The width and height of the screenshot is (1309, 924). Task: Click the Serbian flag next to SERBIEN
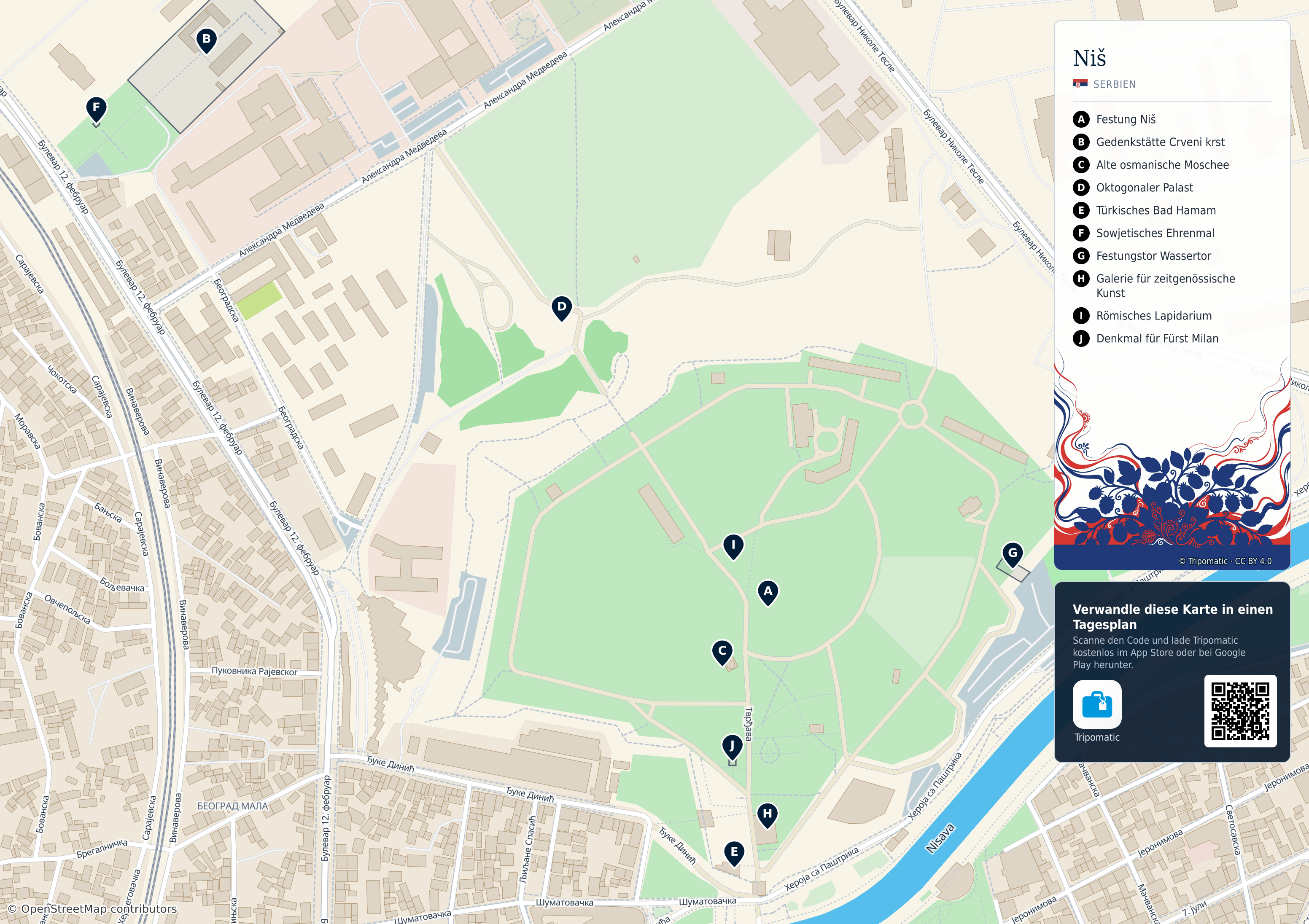1080,84
